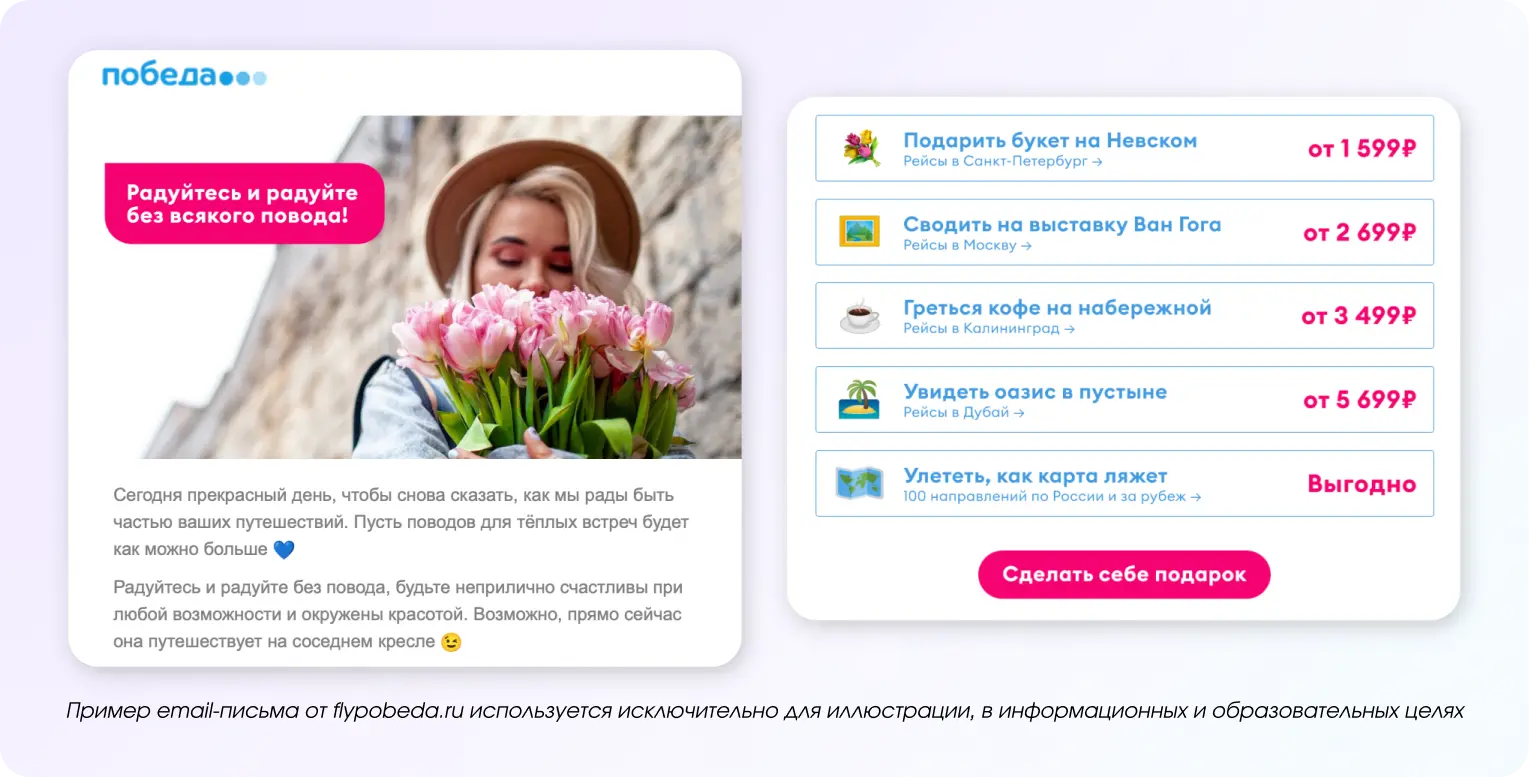Click the flower bouquet icon
The image size is (1529, 777).
pyautogui.click(x=859, y=148)
